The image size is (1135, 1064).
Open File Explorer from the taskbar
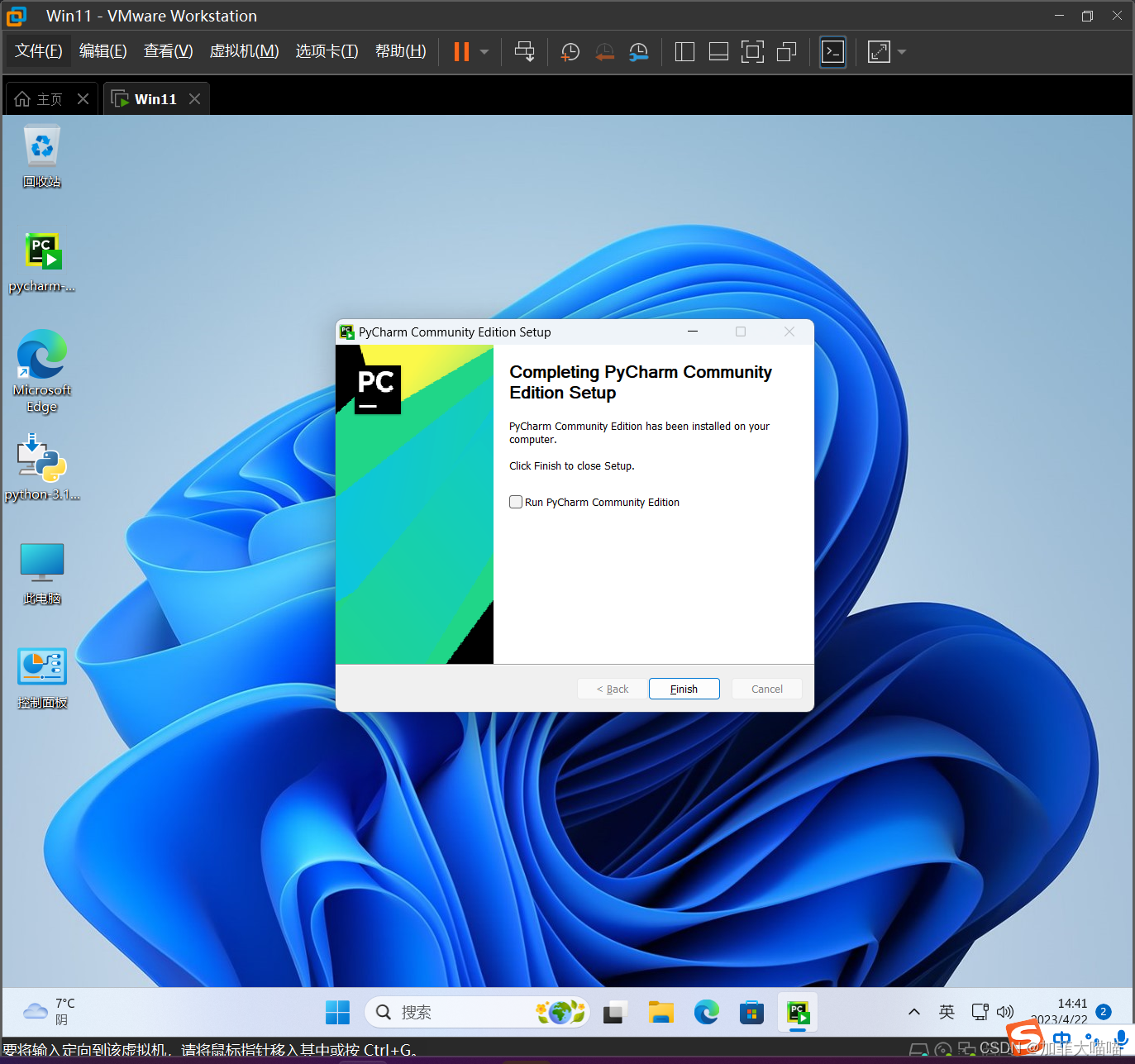(x=661, y=1012)
